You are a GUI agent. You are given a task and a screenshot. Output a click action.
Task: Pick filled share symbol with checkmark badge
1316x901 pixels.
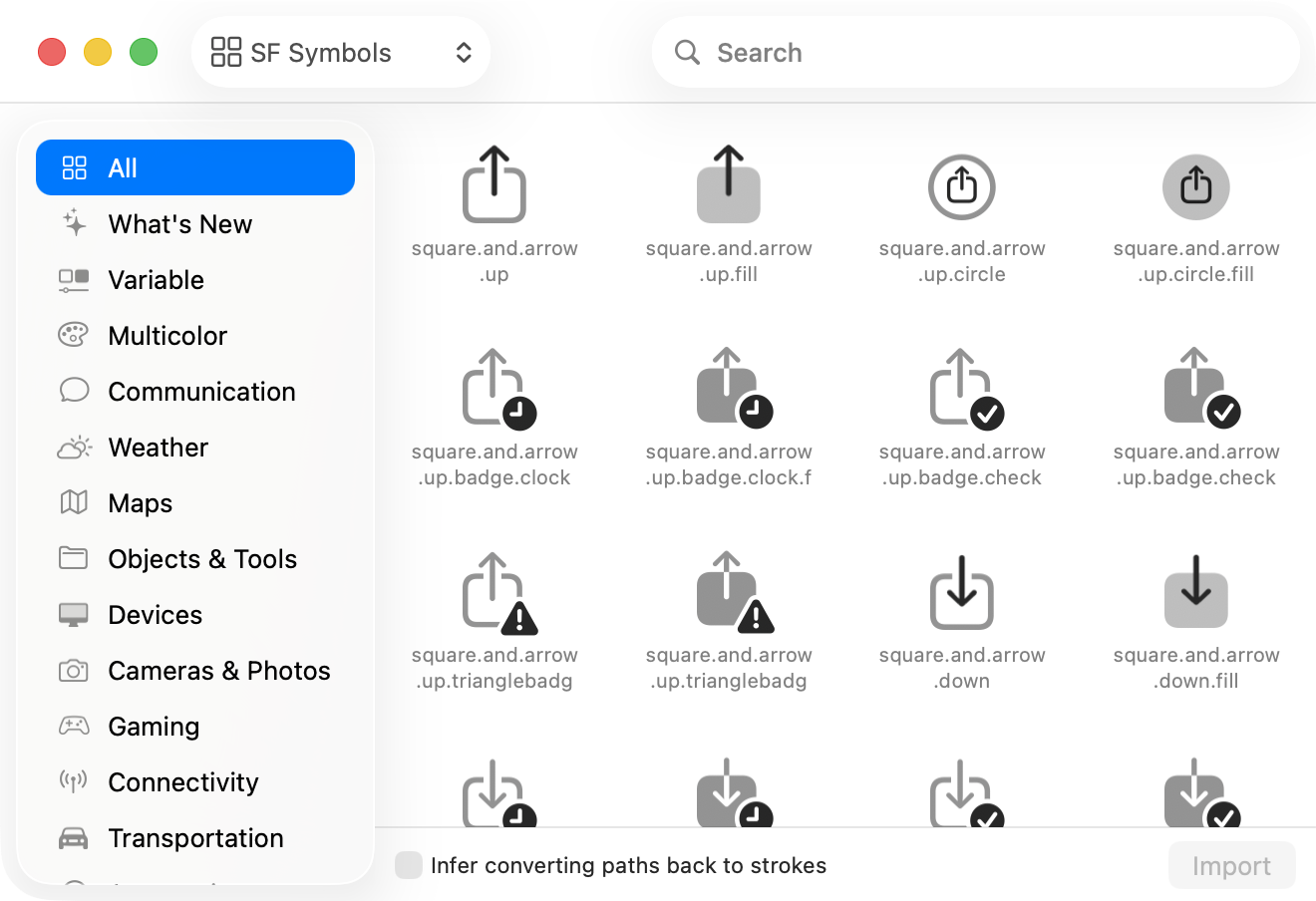click(1201, 389)
